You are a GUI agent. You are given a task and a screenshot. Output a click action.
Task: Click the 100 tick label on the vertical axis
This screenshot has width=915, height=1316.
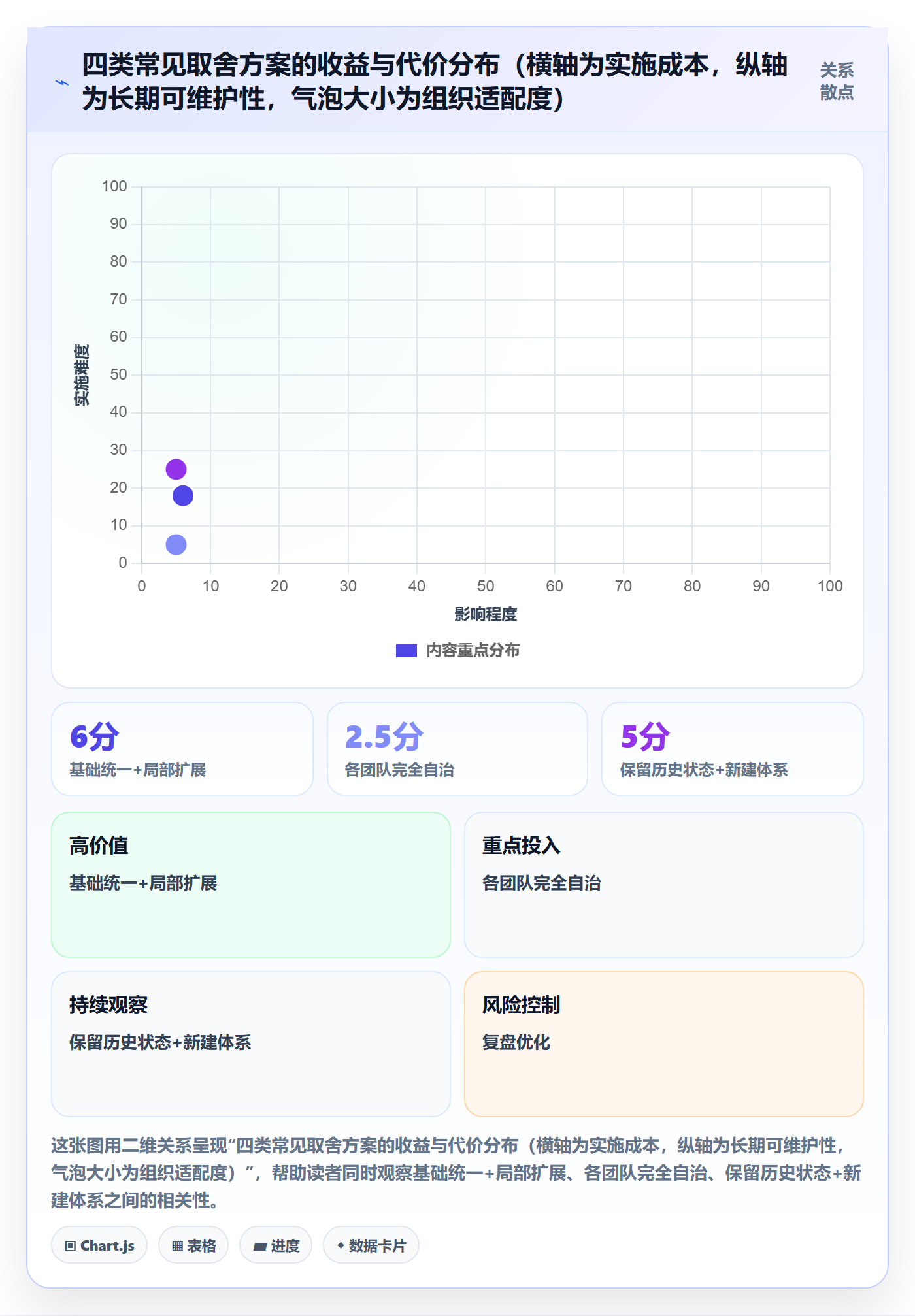click(x=114, y=187)
